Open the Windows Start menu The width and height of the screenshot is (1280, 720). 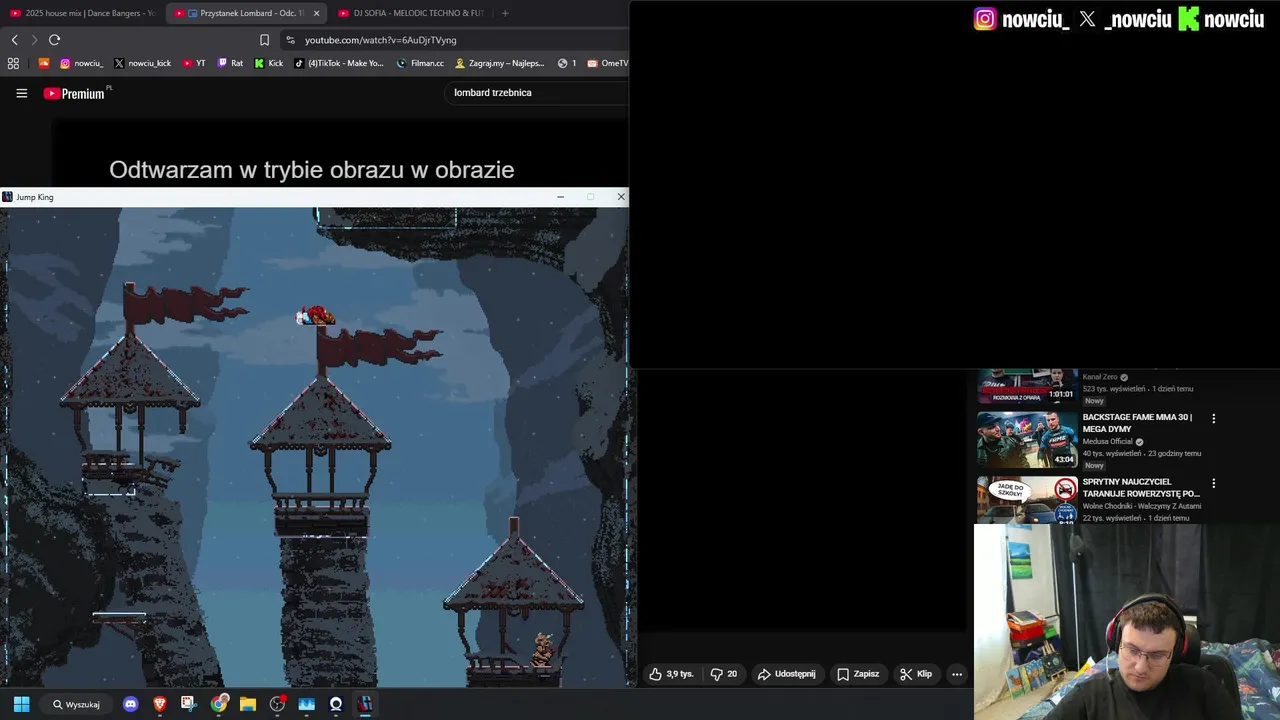click(21, 704)
